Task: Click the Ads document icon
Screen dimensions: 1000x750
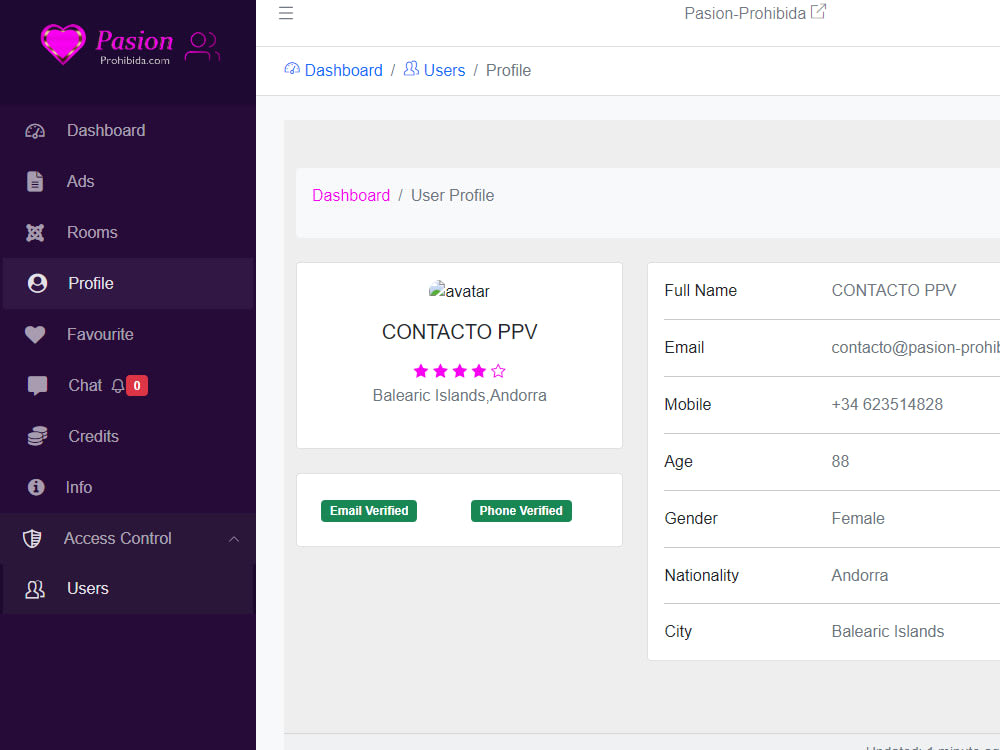Action: [35, 182]
